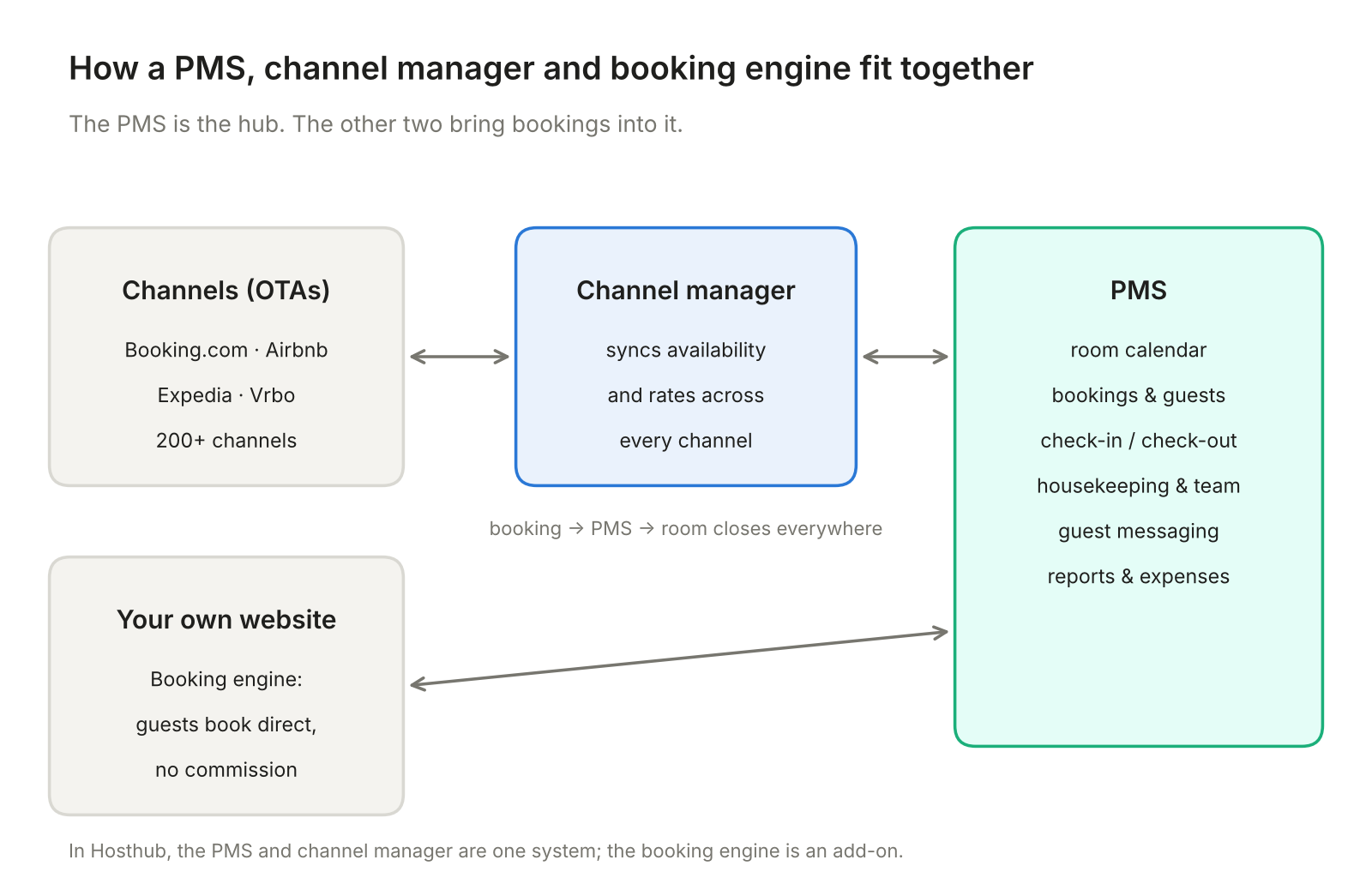
Task: Click the "Expedia · Vrbo" line
Action: pyautogui.click(x=226, y=395)
